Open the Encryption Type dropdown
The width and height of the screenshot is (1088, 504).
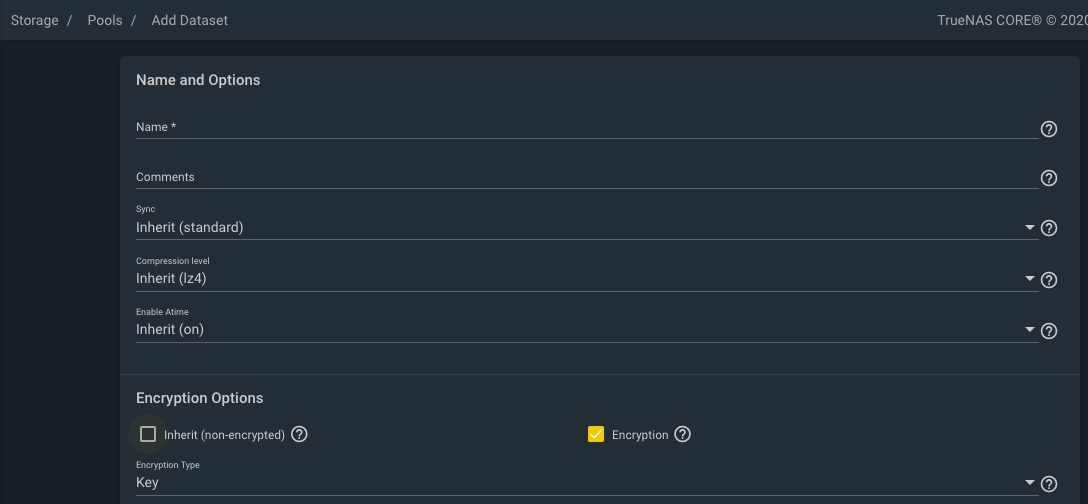pos(585,483)
